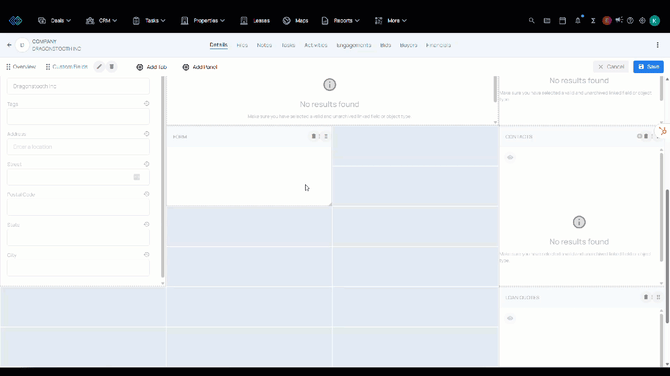
Task: Expand the Reports menu
Action: (x=341, y=21)
